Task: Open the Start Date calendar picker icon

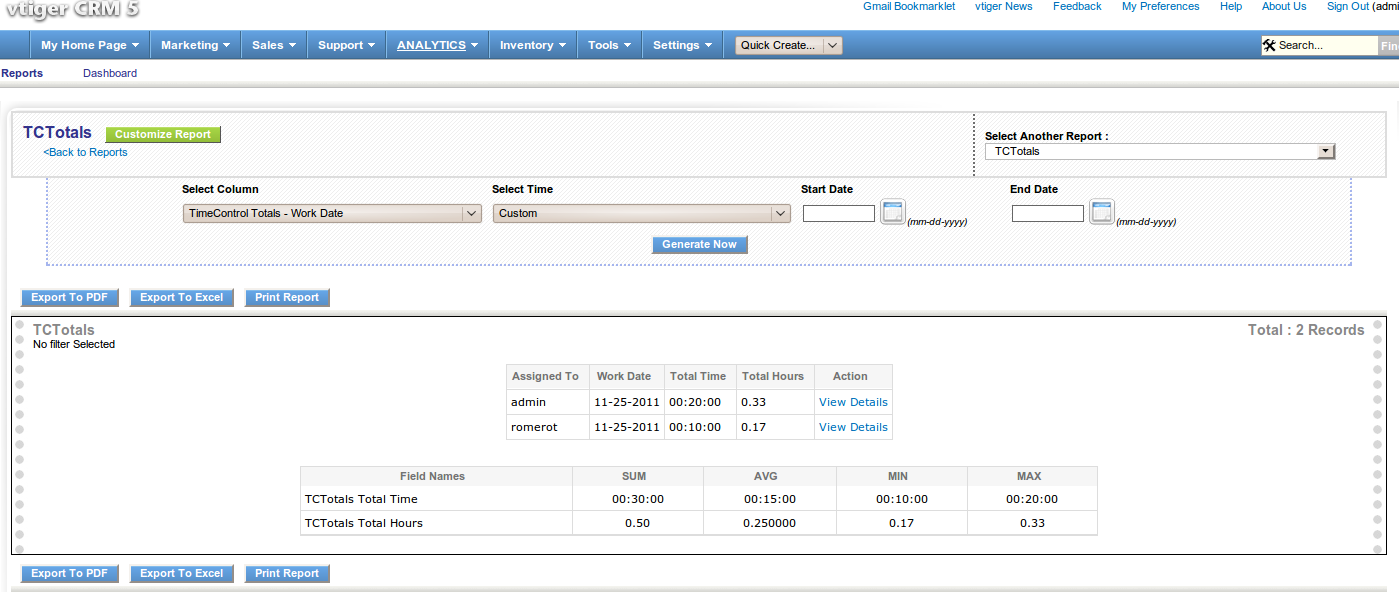Action: click(x=892, y=212)
